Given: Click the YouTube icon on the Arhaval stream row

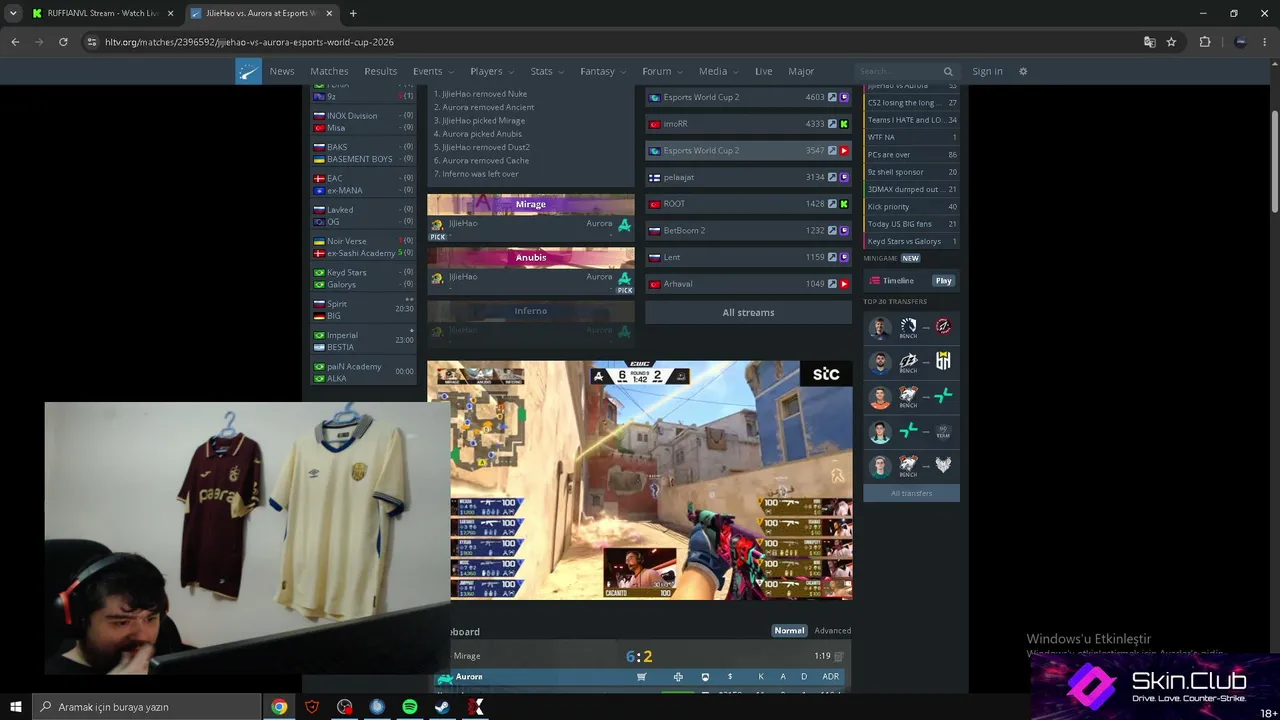Looking at the screenshot, I should (844, 284).
